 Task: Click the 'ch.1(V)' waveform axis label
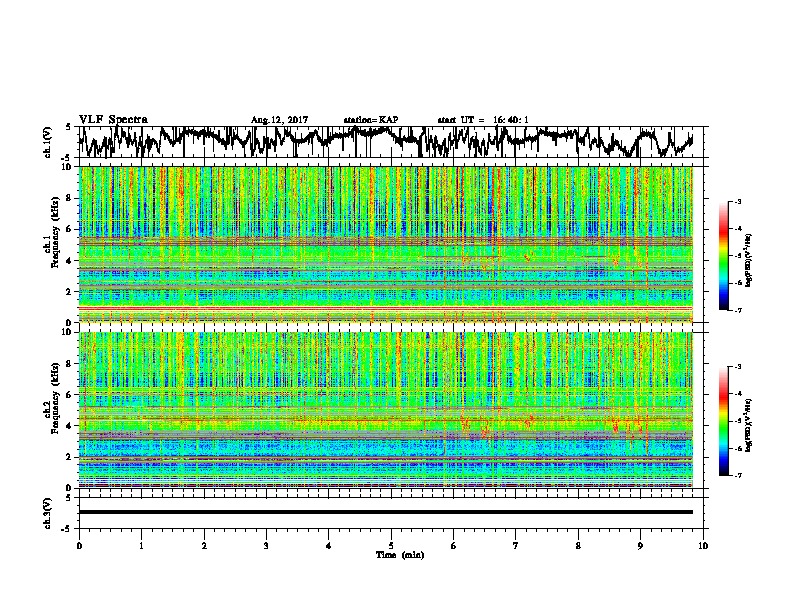(47, 142)
